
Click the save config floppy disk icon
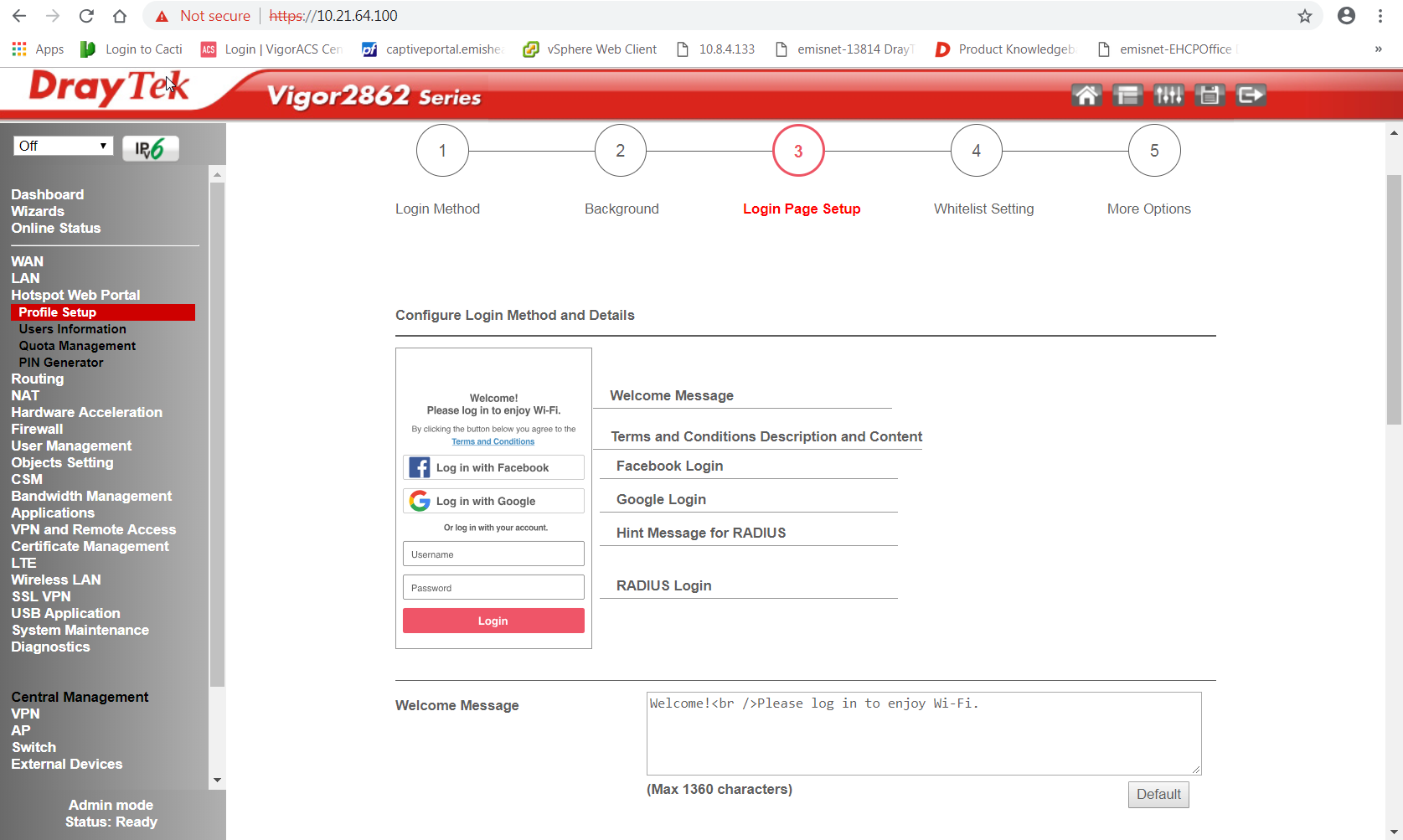click(x=1209, y=95)
